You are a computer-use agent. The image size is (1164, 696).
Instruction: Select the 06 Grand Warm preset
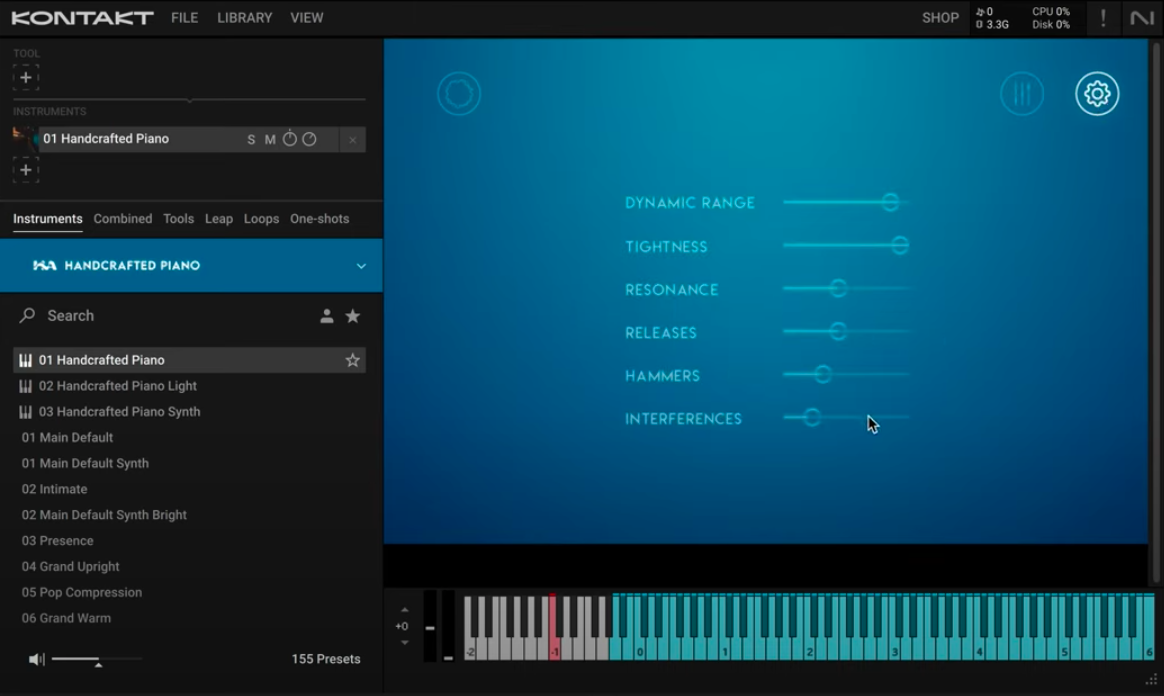(x=189, y=618)
